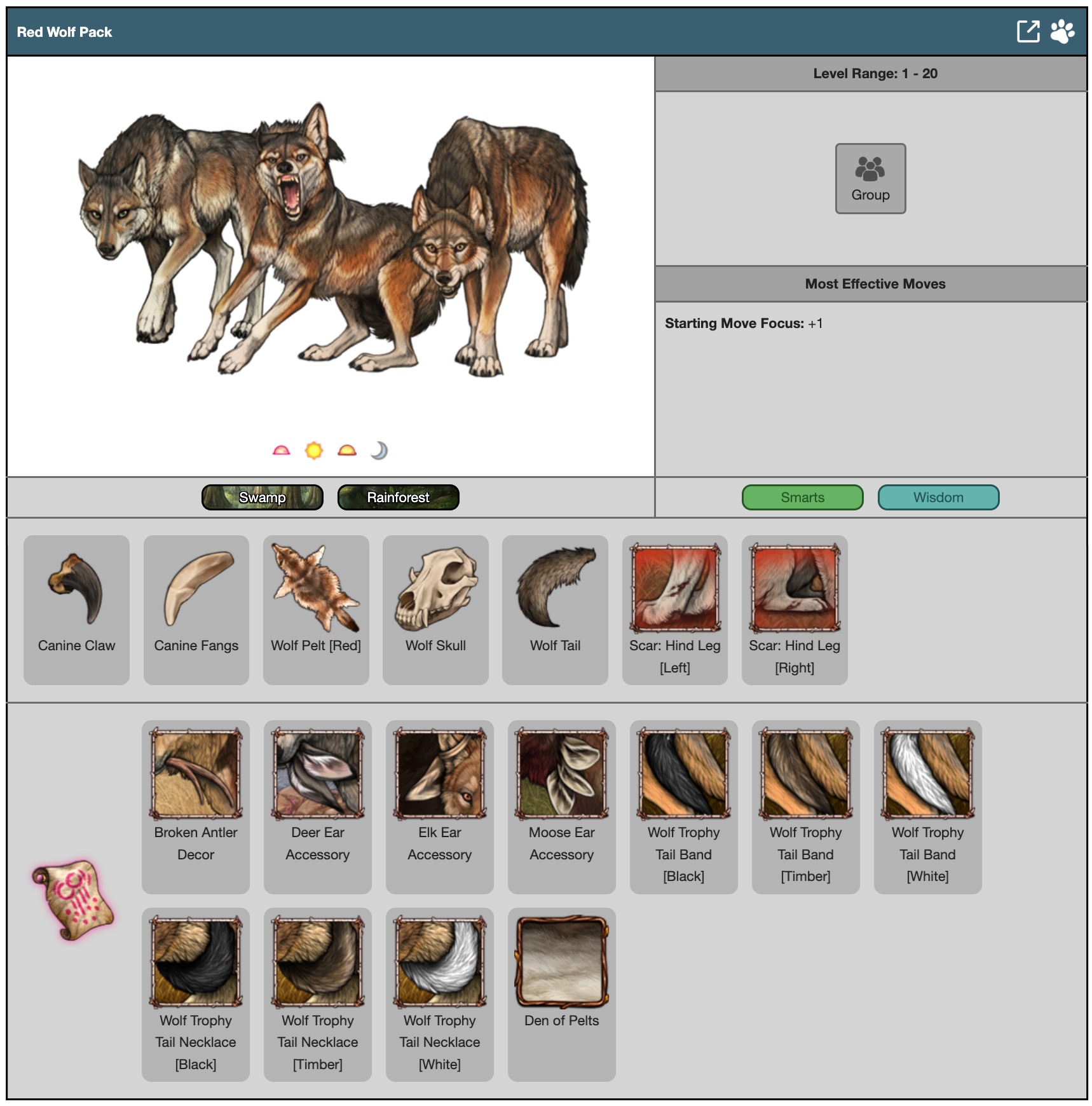
Task: Click the pink recipe scroll icon
Action: tap(73, 900)
